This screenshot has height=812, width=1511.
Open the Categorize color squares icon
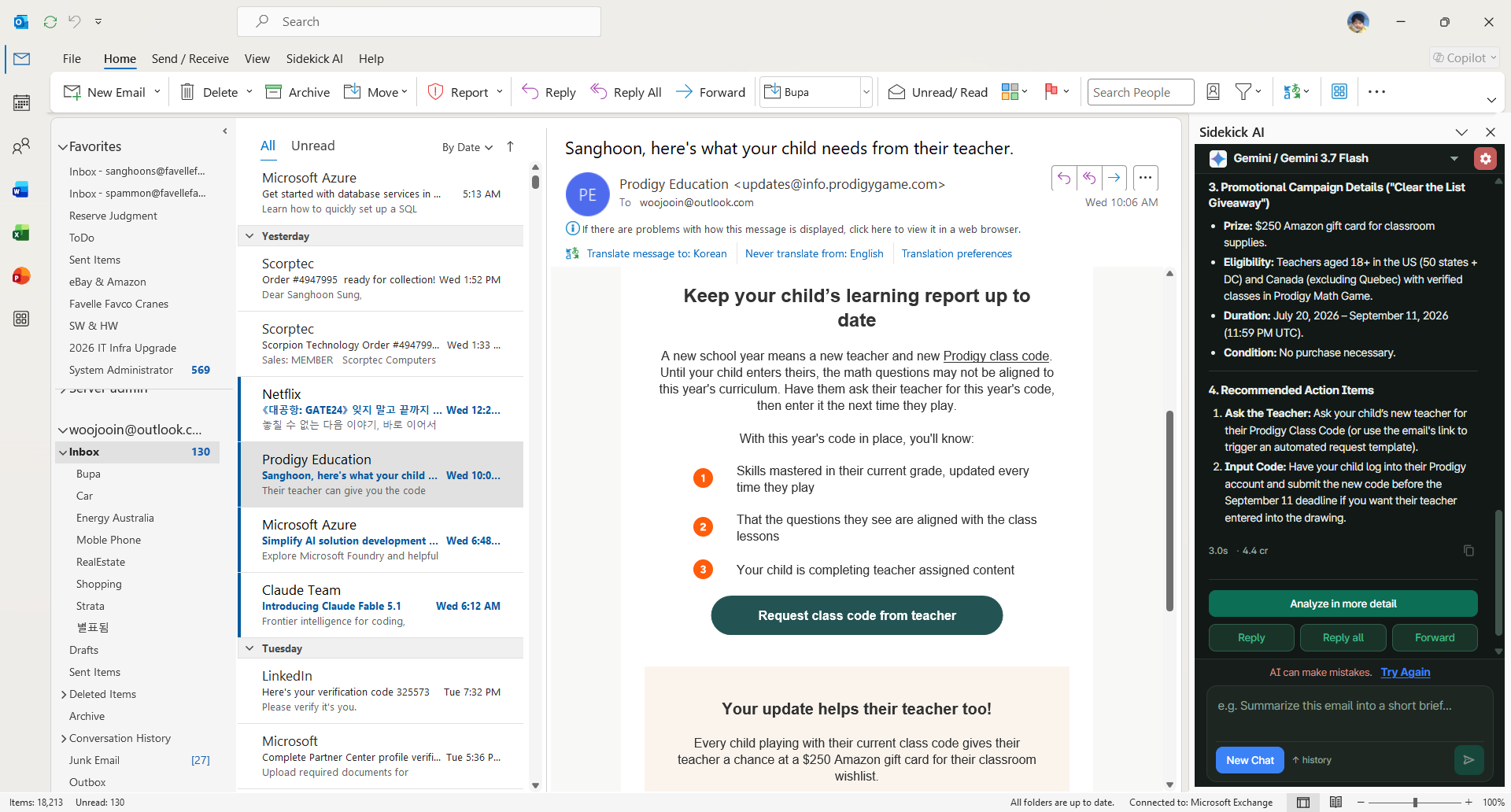tap(1010, 92)
